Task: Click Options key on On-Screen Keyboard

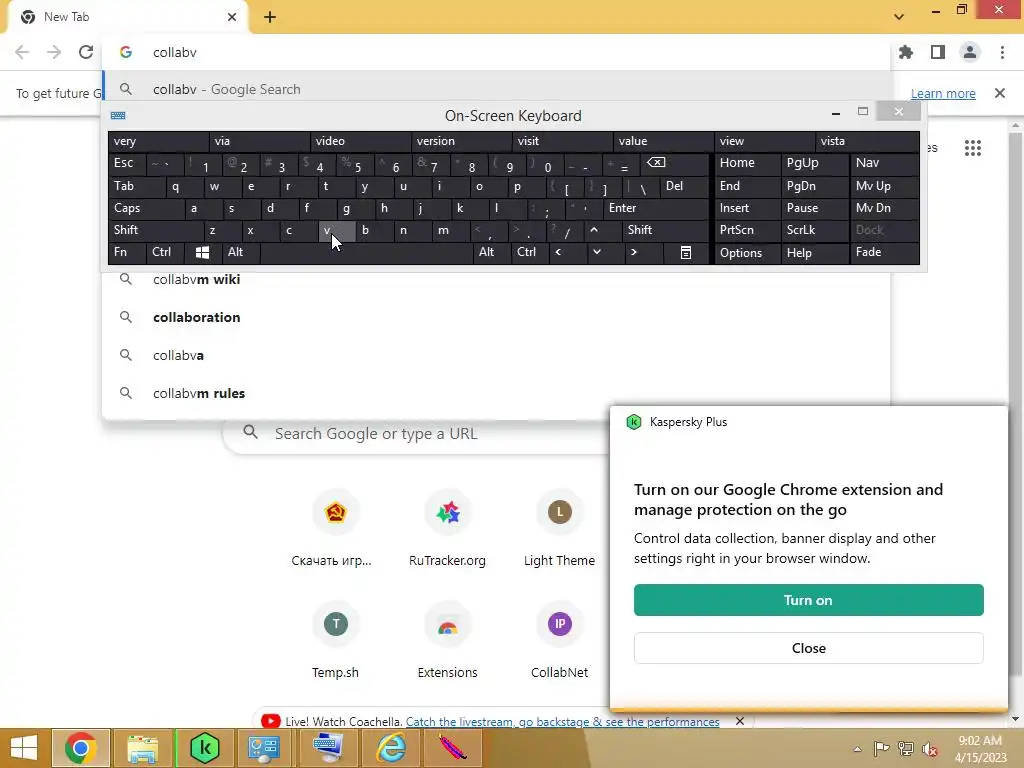Action: pos(748,252)
